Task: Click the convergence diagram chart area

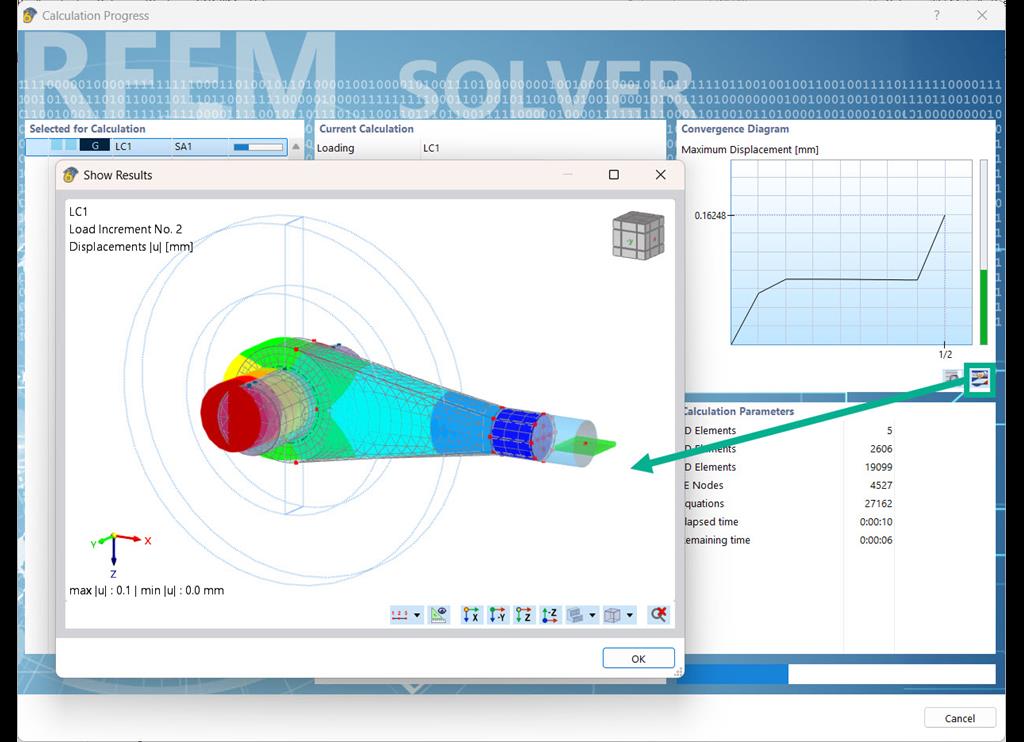Action: [x=851, y=252]
